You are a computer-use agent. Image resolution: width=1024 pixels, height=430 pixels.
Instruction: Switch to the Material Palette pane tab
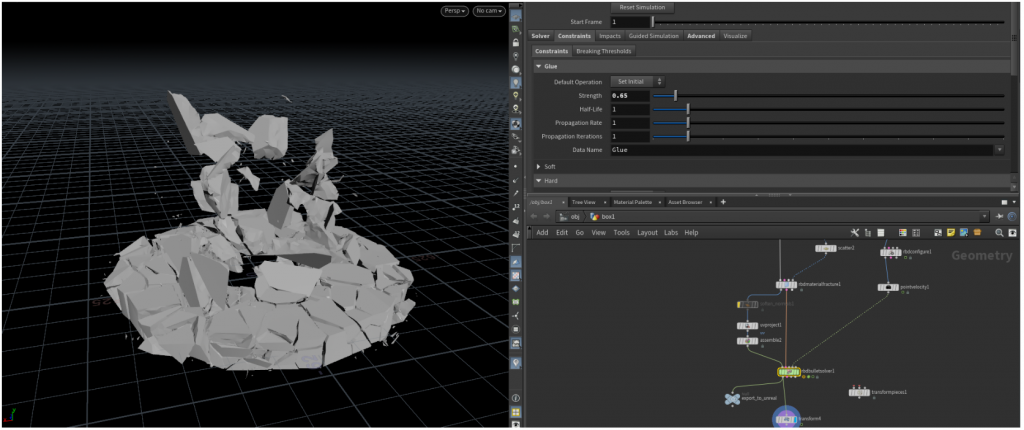click(x=632, y=203)
